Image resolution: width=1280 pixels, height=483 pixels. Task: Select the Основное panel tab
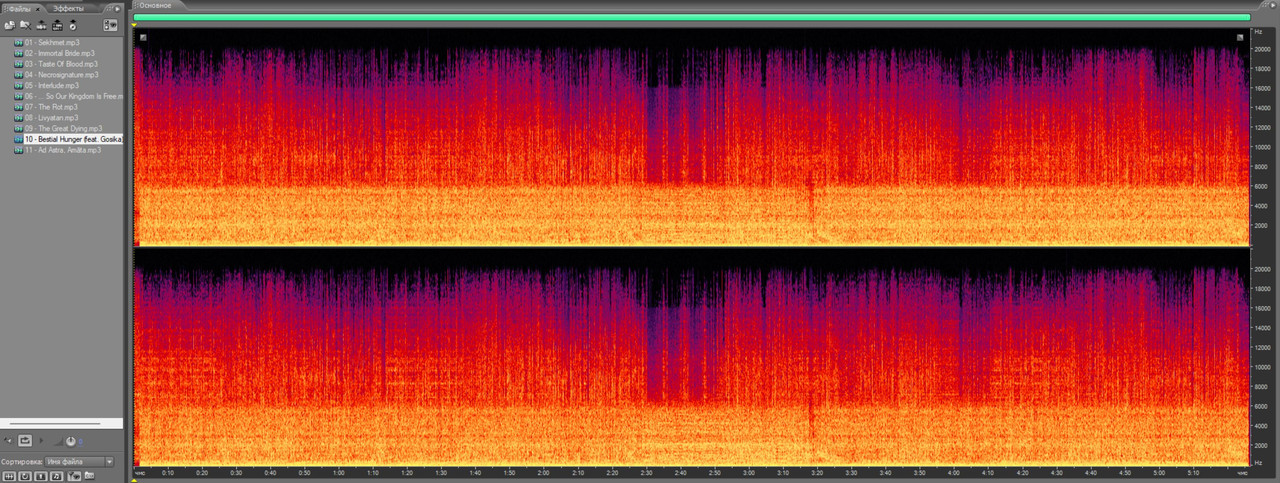(156, 7)
